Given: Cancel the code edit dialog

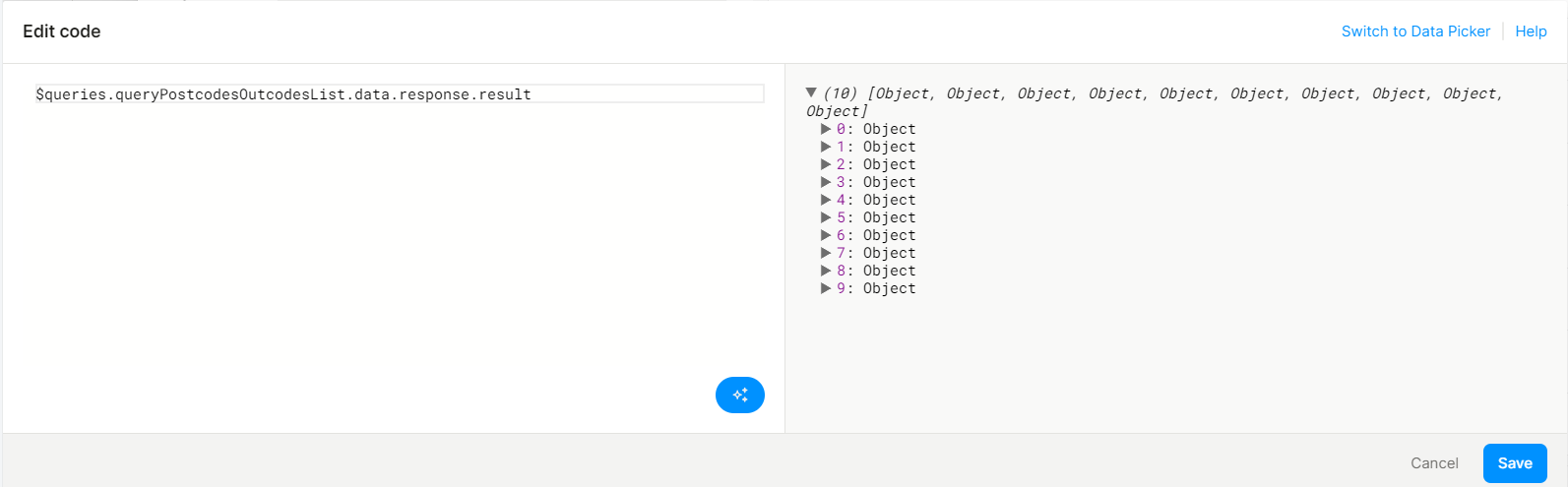Looking at the screenshot, I should [1434, 463].
